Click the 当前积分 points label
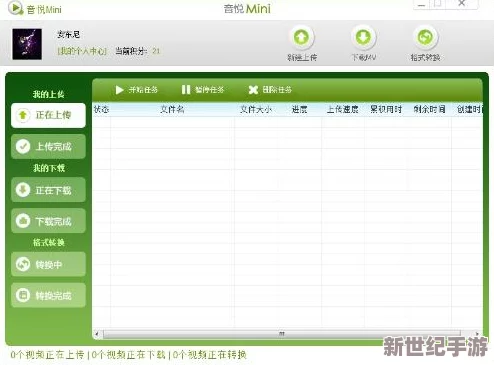This screenshot has width=494, height=365. (x=131, y=51)
